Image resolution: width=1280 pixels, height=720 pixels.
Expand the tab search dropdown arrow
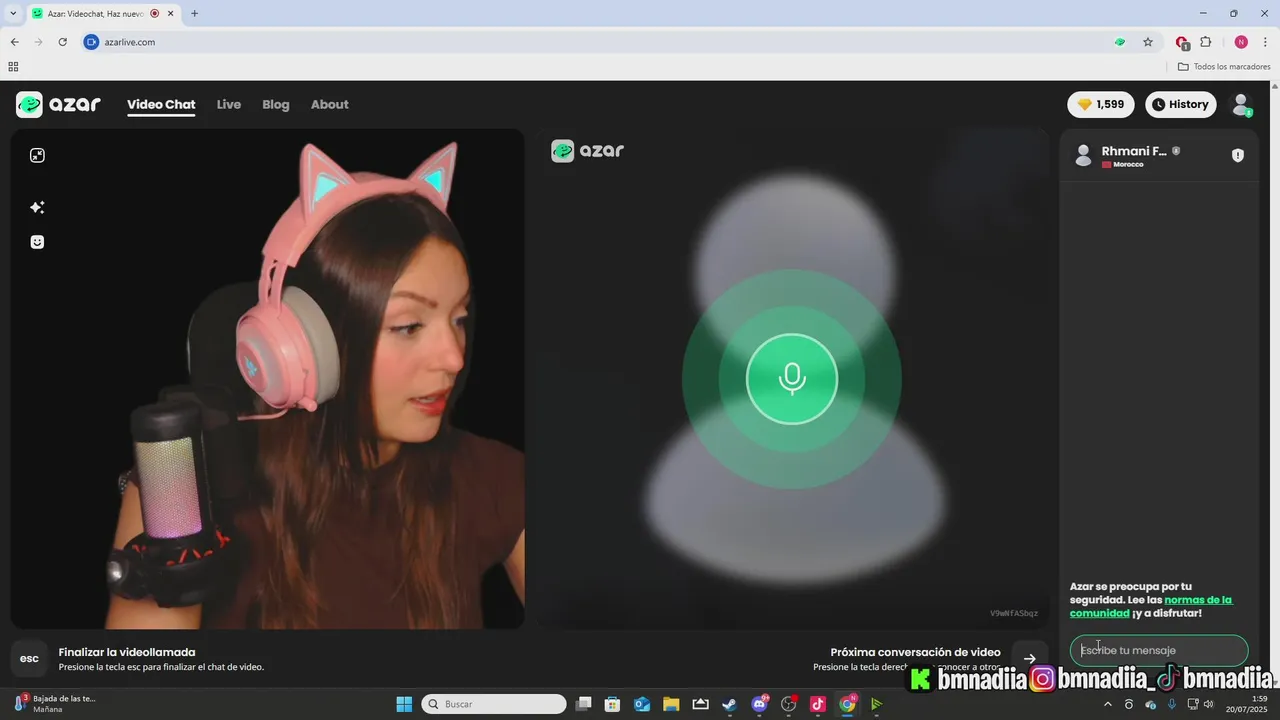[13, 13]
